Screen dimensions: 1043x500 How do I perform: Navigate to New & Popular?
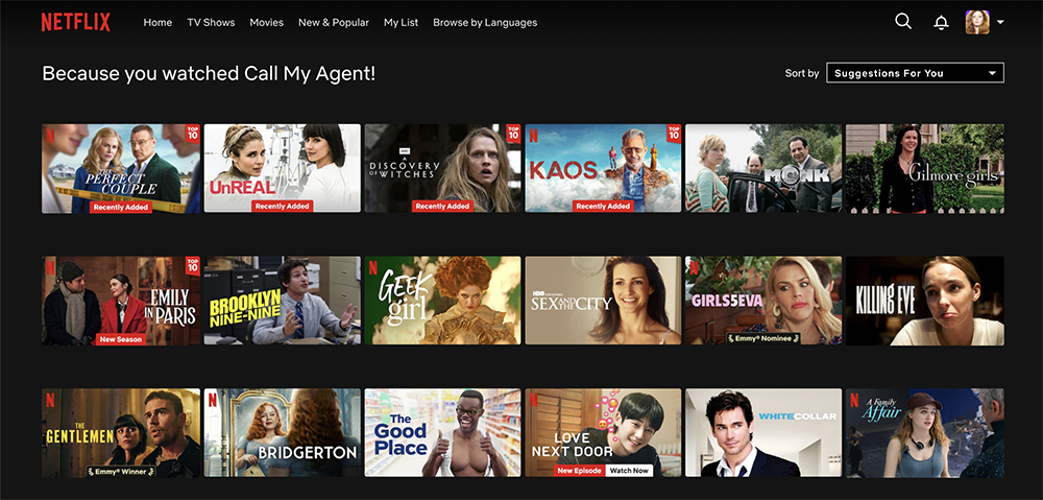(333, 22)
